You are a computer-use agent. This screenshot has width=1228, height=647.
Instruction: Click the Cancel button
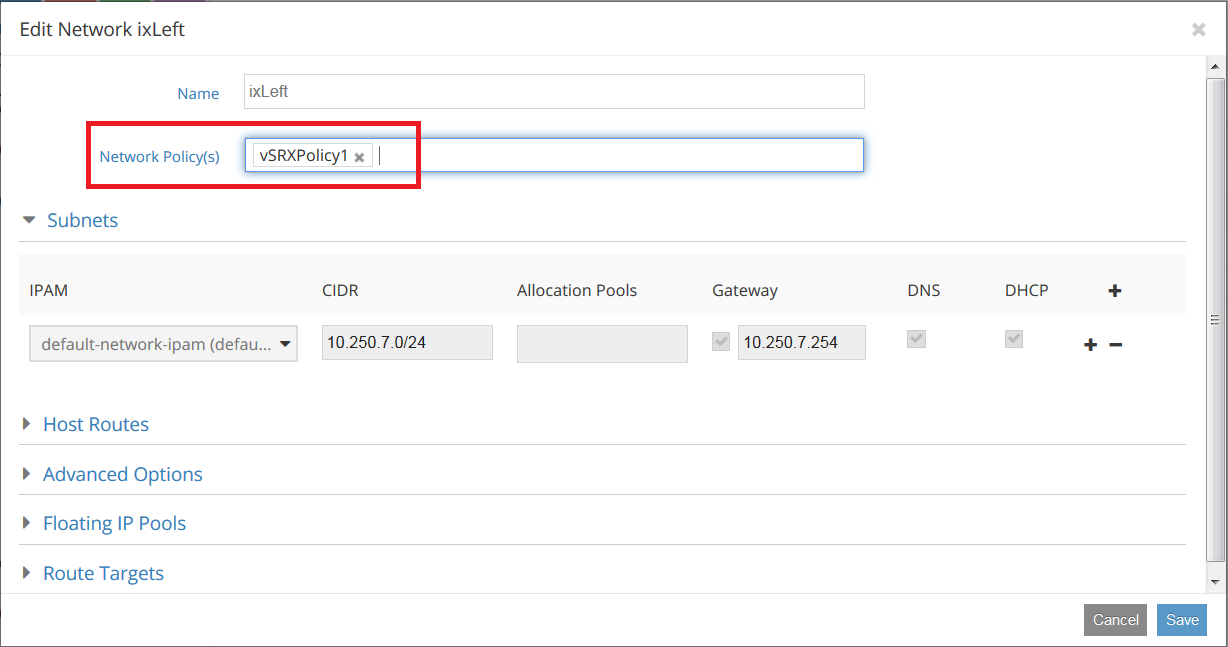(1115, 620)
